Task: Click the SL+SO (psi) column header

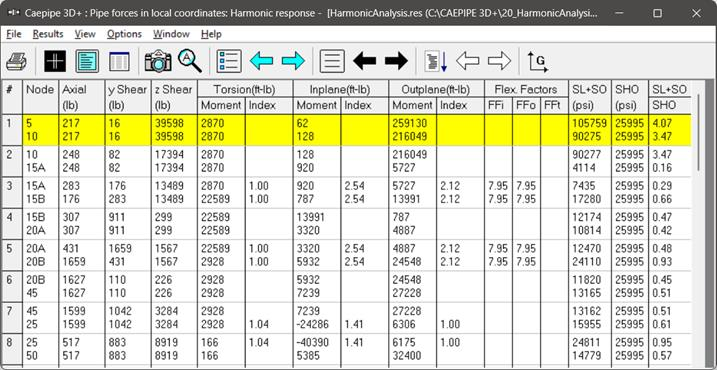Action: click(x=589, y=97)
